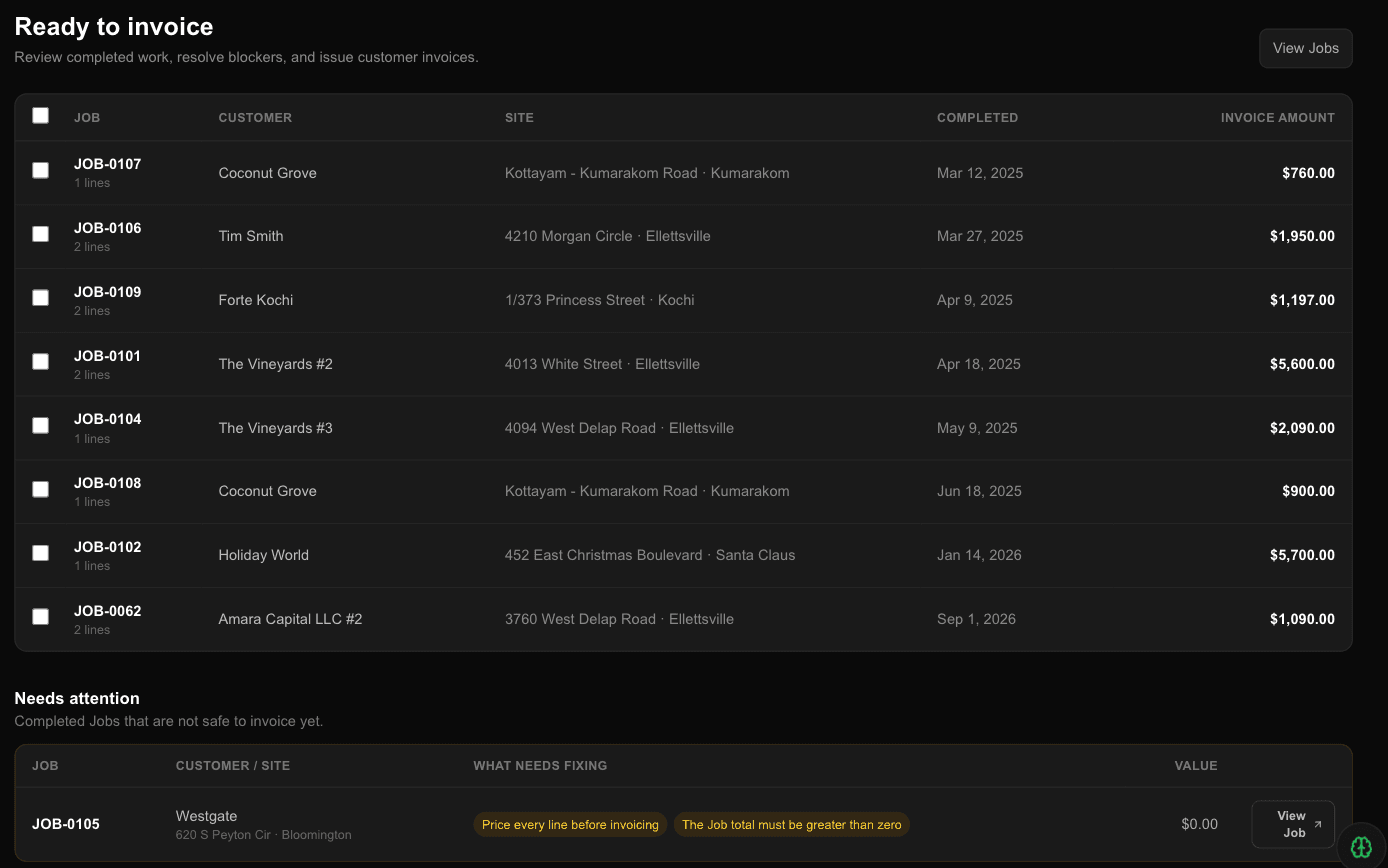The width and height of the screenshot is (1388, 868).
Task: Click customer Holiday World
Action: tap(263, 555)
